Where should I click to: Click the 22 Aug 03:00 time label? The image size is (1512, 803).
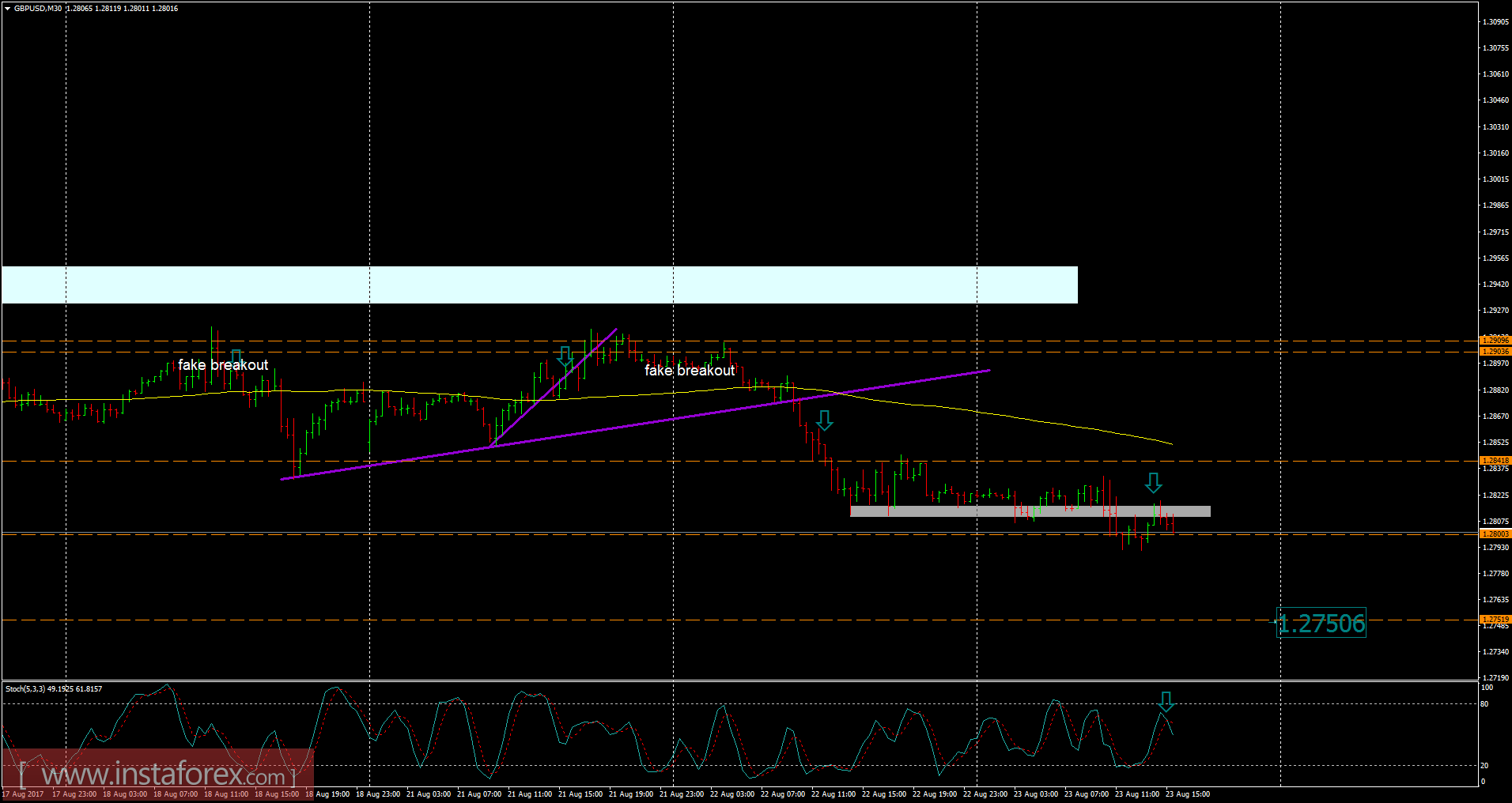pos(732,794)
